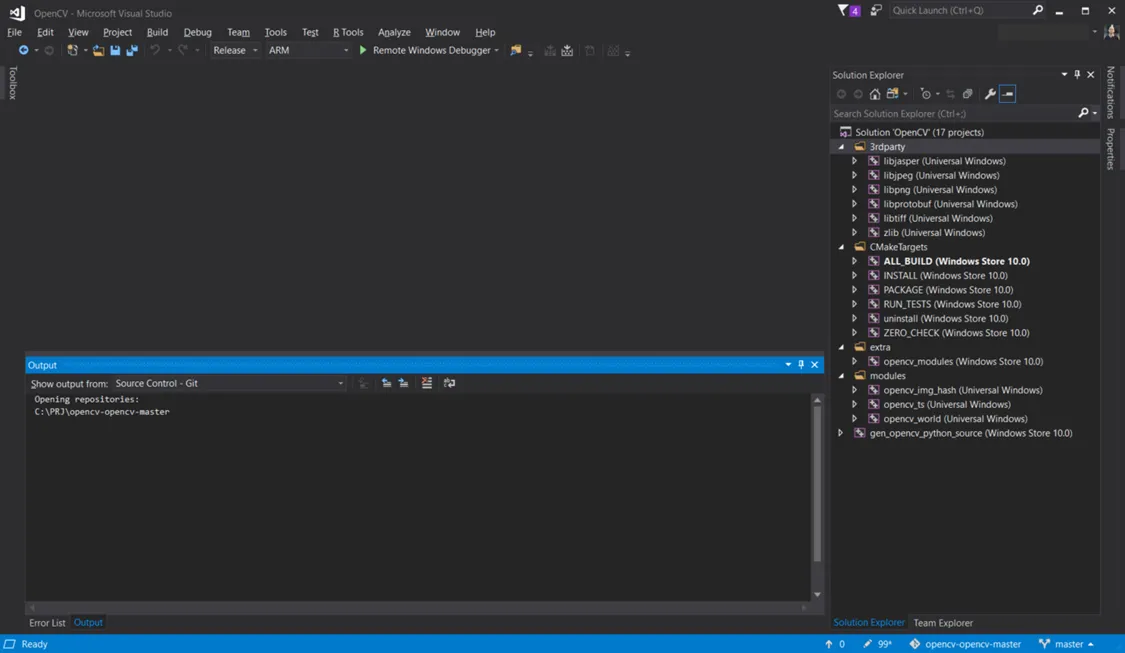The width and height of the screenshot is (1125, 653).
Task: Expand the opencv_world project node
Action: click(x=855, y=419)
